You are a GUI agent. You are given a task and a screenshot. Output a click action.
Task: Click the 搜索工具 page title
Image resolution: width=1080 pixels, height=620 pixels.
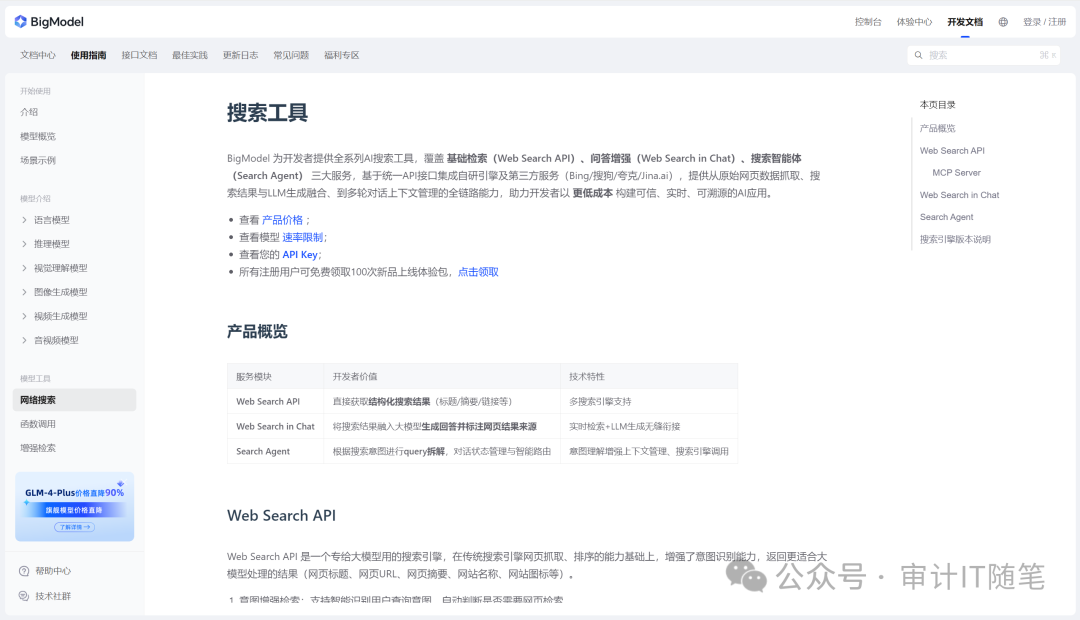point(267,112)
